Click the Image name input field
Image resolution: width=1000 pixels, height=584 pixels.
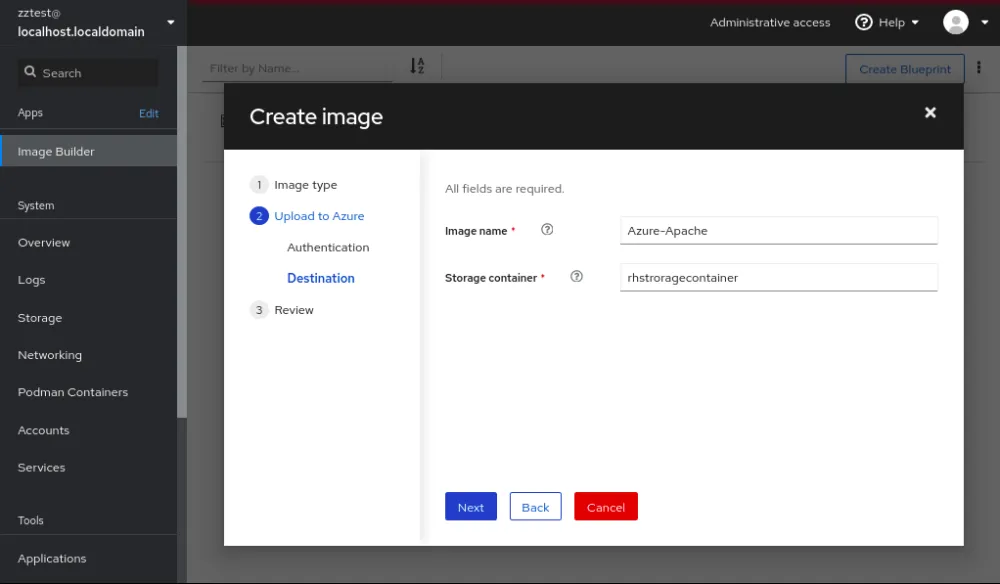coord(778,229)
